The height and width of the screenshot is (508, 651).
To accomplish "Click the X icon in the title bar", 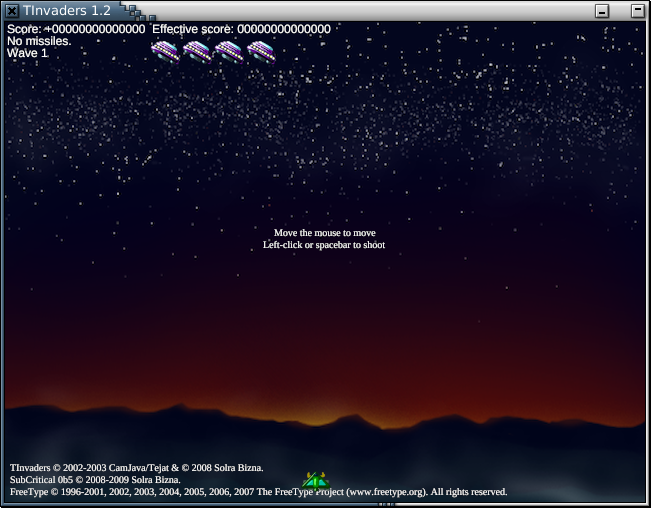I will tap(11, 10).
